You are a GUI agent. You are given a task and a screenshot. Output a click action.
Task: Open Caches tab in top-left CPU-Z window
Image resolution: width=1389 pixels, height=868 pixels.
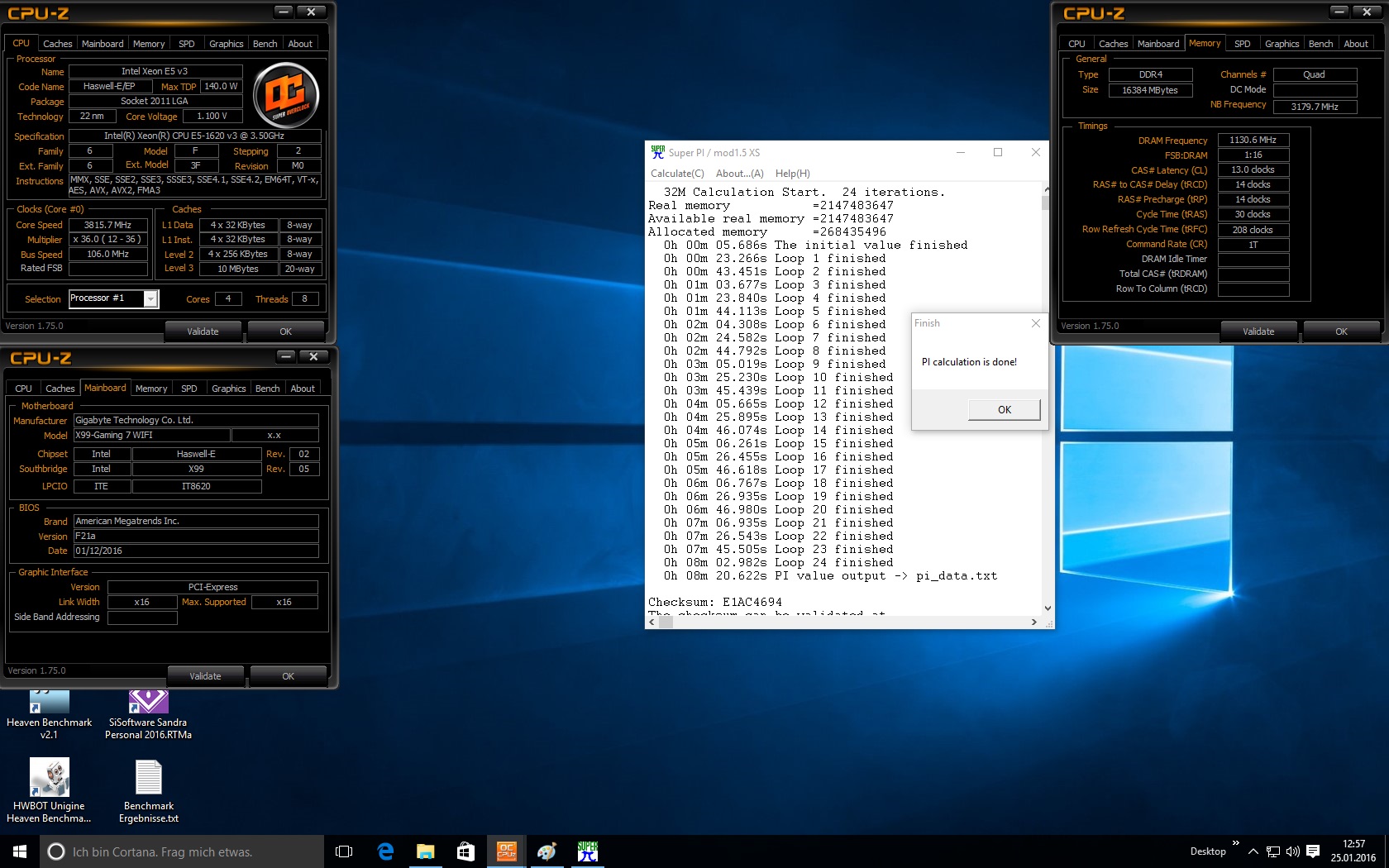[58, 44]
